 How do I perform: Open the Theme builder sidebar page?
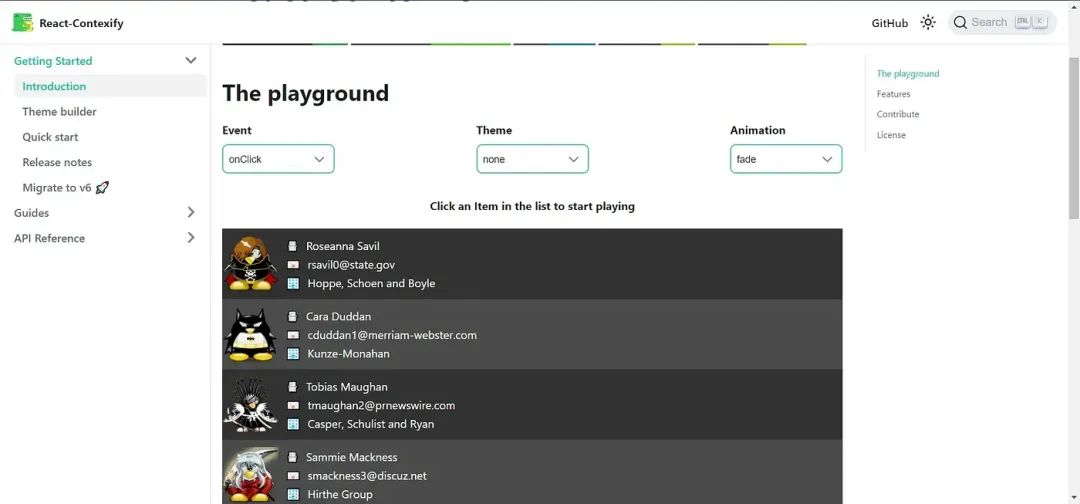tap(60, 112)
